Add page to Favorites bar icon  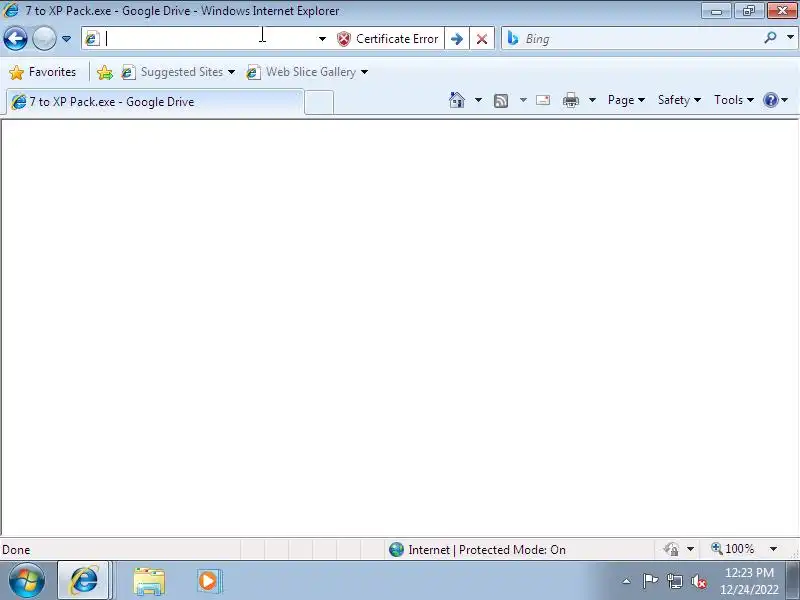click(x=105, y=72)
